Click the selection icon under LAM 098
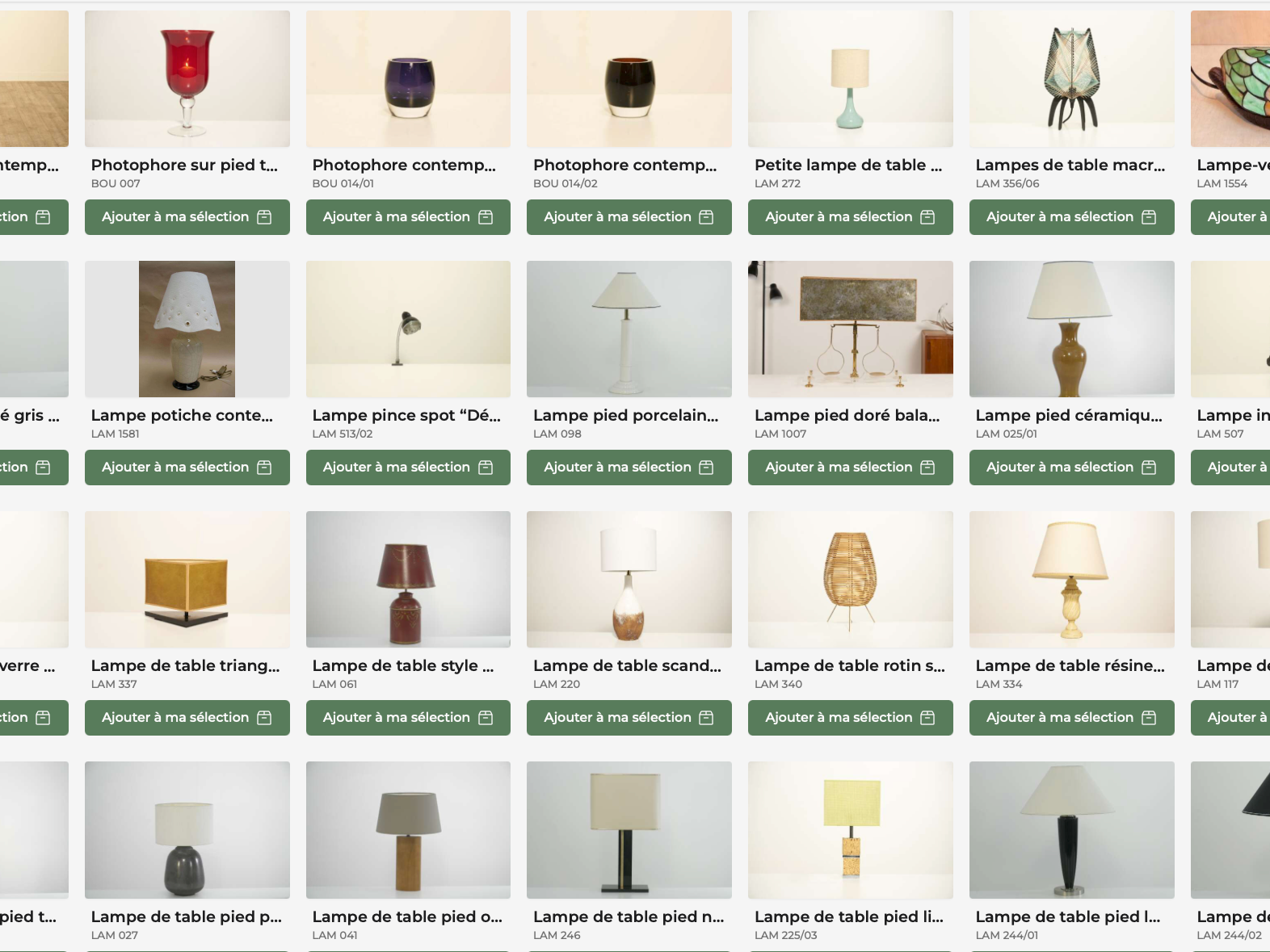Image resolution: width=1270 pixels, height=952 pixels. pos(706,468)
